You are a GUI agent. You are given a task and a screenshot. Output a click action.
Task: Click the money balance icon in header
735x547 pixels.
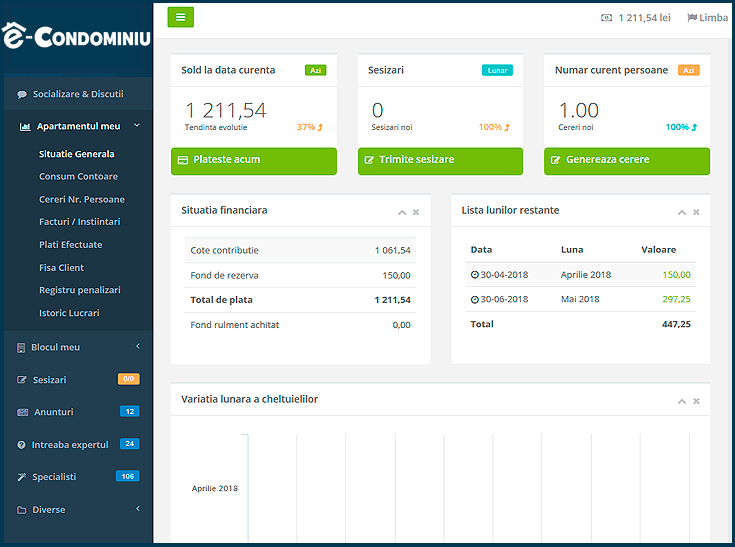tap(607, 18)
